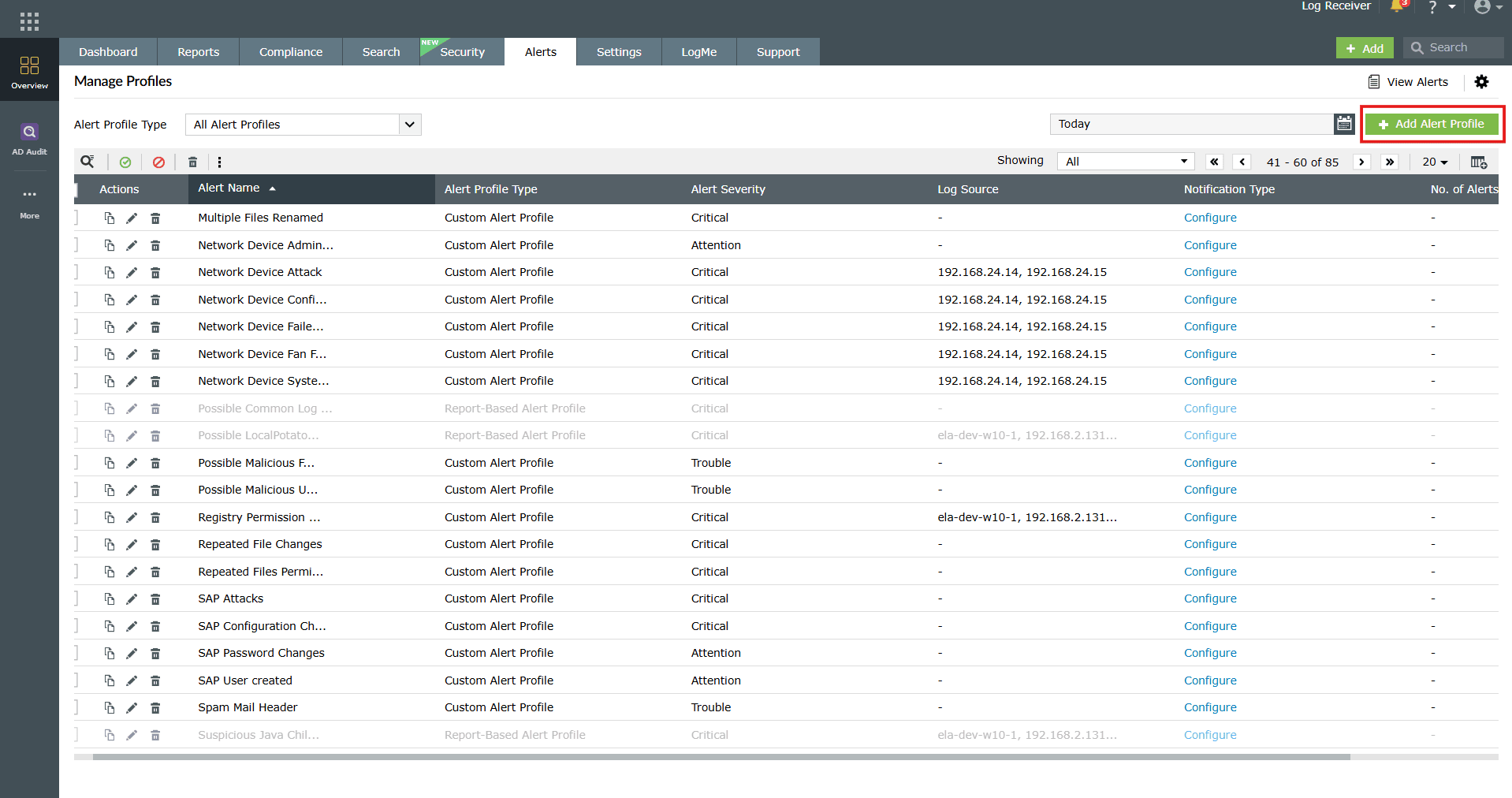Image resolution: width=1512 pixels, height=798 pixels.
Task: Open Configure link for the Registry Permission alert
Action: (1209, 517)
